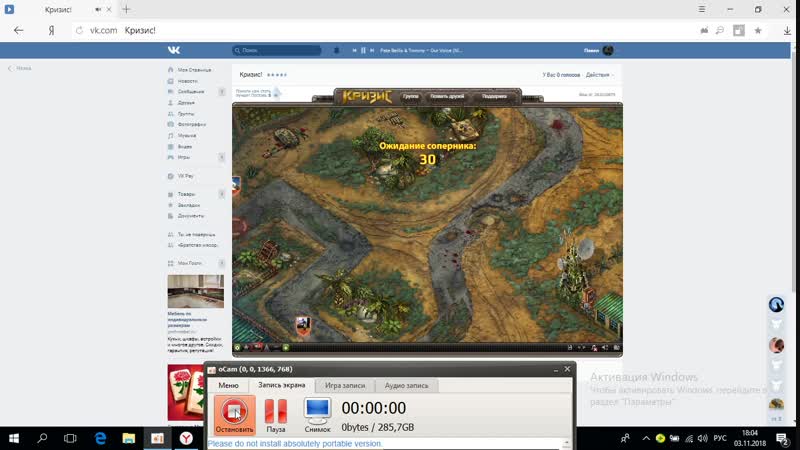Follow the 'Please do not install' link
The image size is (800, 450).
[295, 444]
